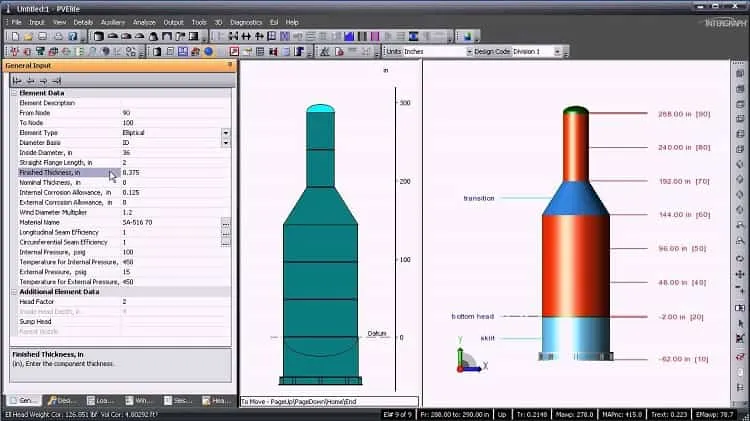
Task: Go to the first element arrow
Action: 17,80
